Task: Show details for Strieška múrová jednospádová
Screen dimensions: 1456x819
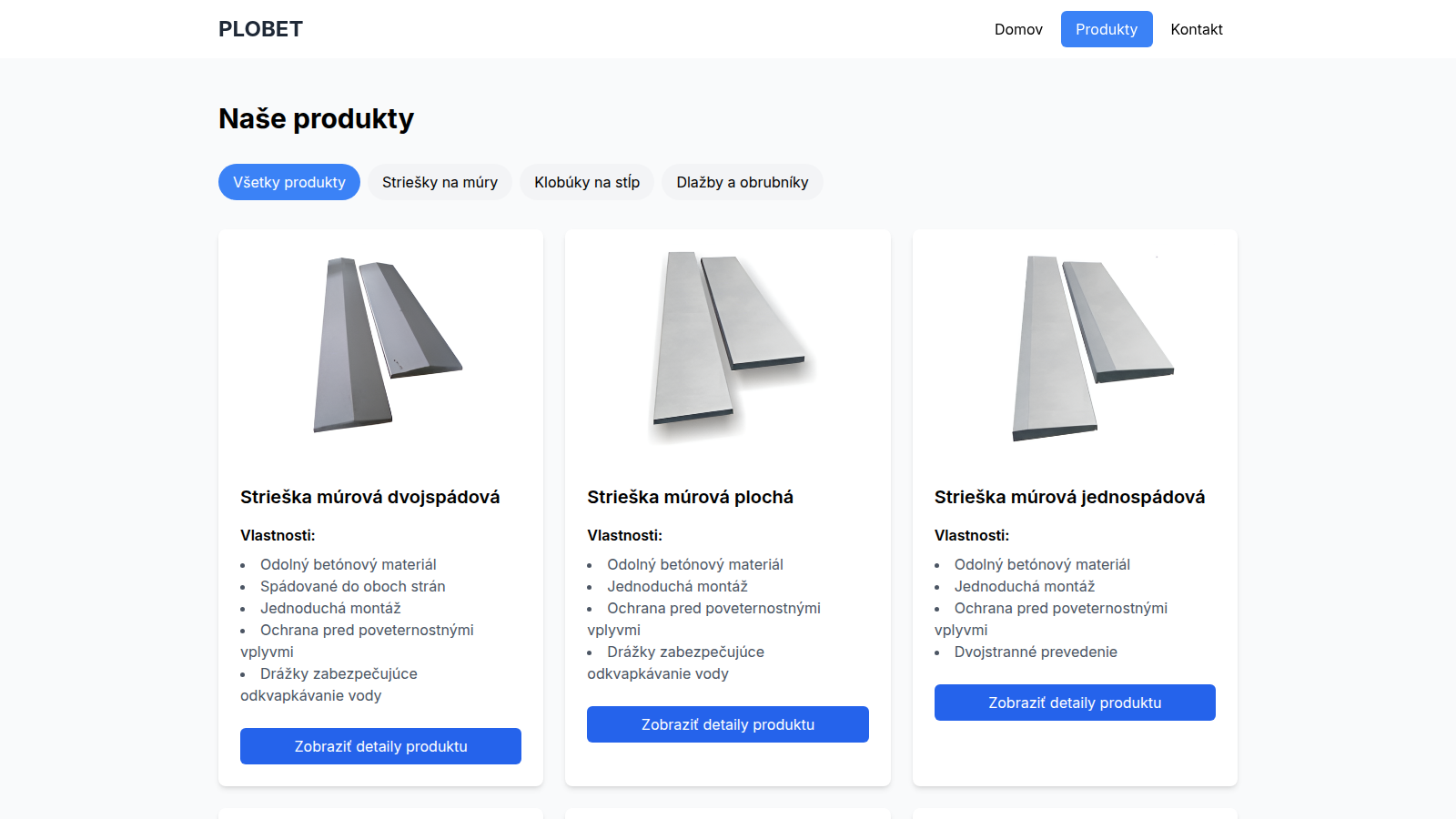Action: tap(1075, 703)
